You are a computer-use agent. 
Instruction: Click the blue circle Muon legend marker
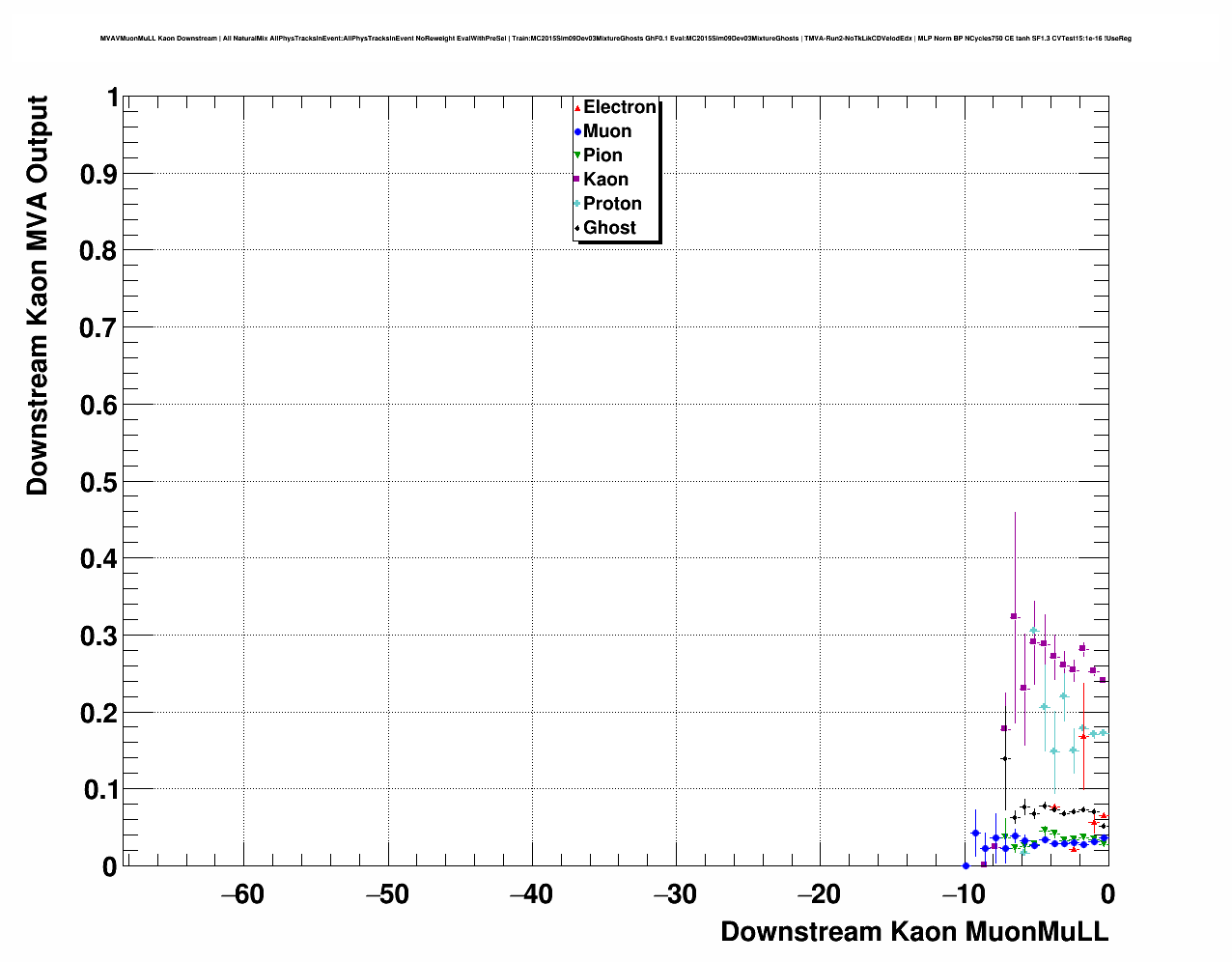tap(577, 131)
